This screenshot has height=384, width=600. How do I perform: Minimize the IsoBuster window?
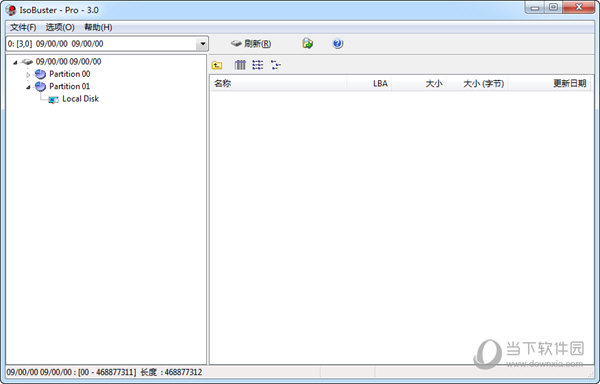click(535, 7)
